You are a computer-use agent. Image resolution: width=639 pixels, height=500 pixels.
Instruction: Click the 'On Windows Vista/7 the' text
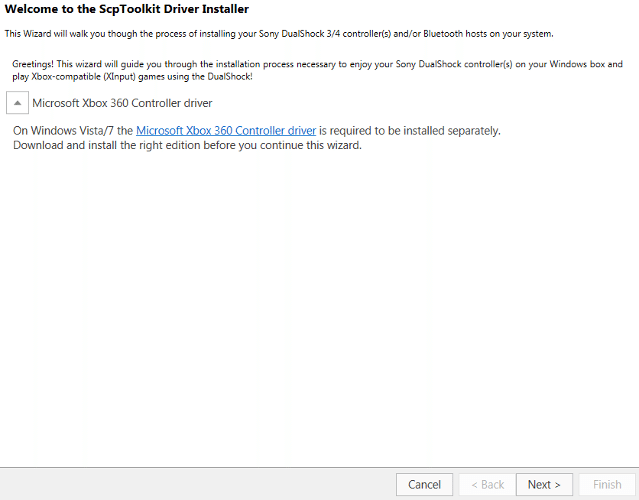tap(73, 131)
